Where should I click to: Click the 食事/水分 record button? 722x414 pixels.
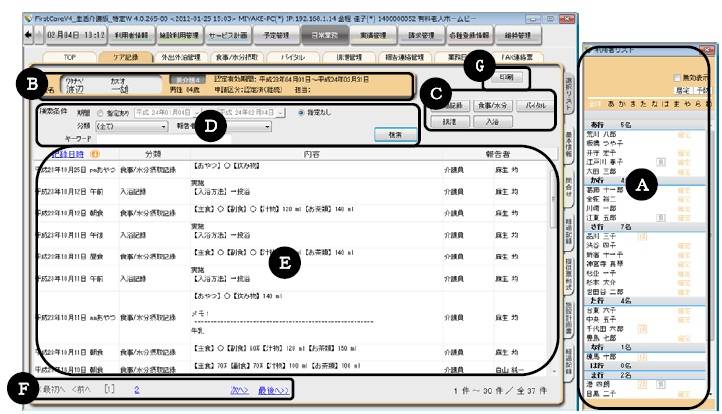coord(493,104)
